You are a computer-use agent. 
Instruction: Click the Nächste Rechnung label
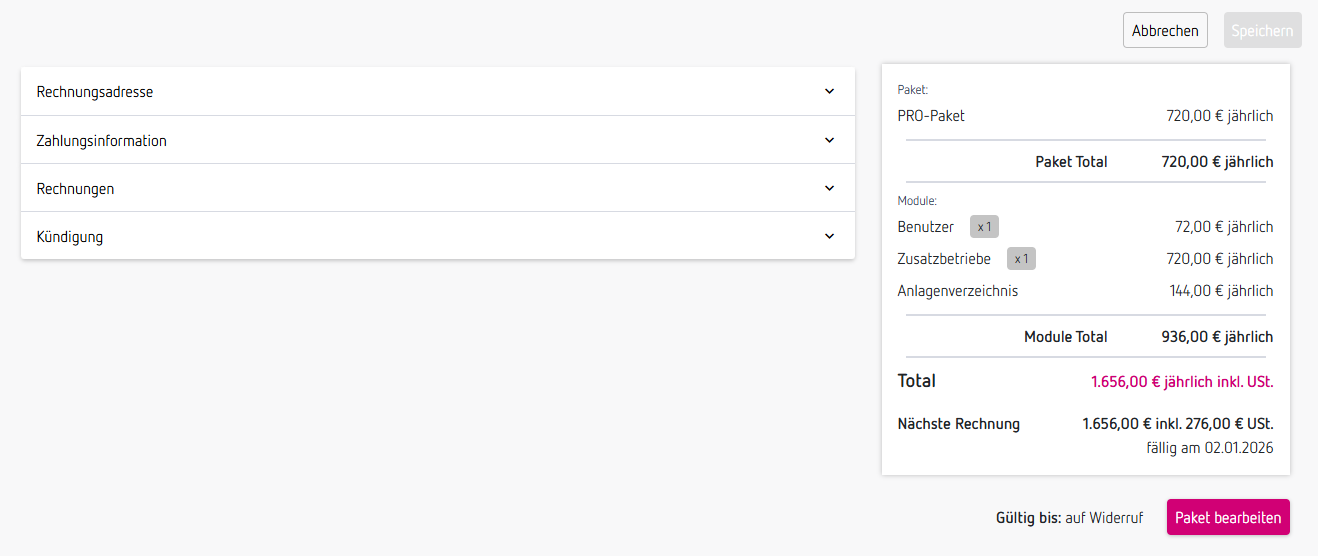click(959, 424)
